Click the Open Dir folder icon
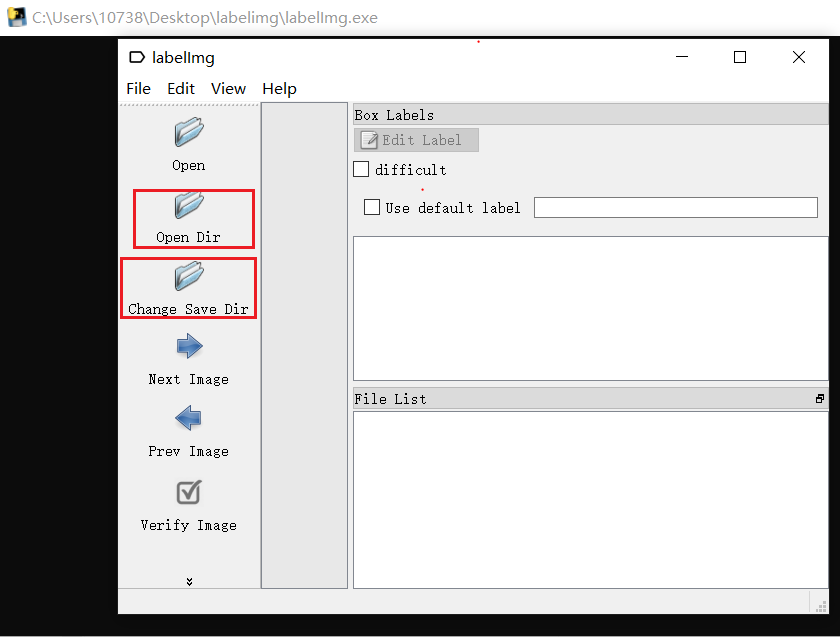The height and width of the screenshot is (637, 840). click(x=189, y=205)
